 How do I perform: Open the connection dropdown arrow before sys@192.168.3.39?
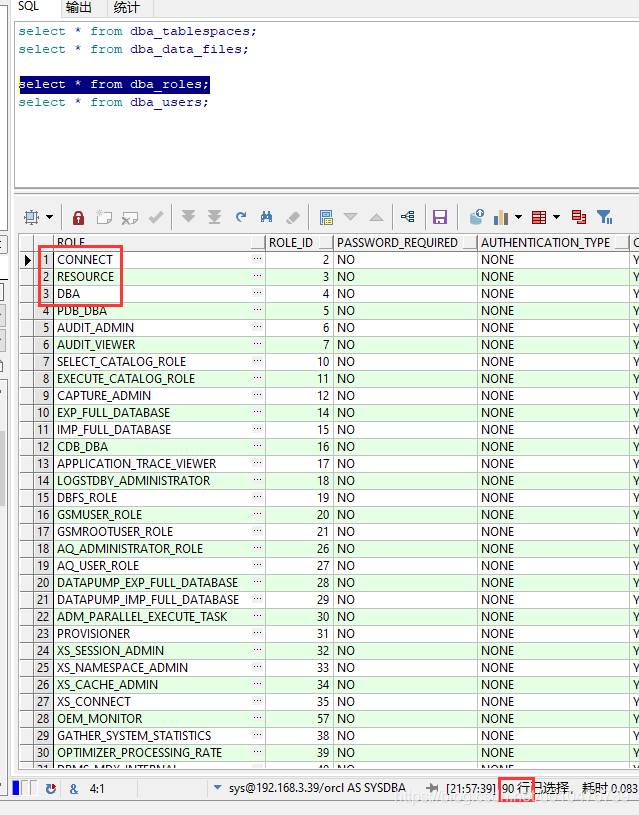click(x=218, y=787)
